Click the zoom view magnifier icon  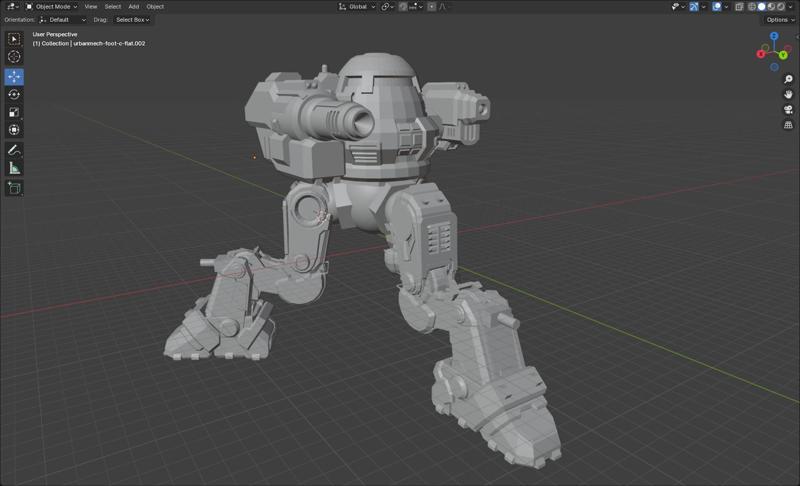coord(788,79)
